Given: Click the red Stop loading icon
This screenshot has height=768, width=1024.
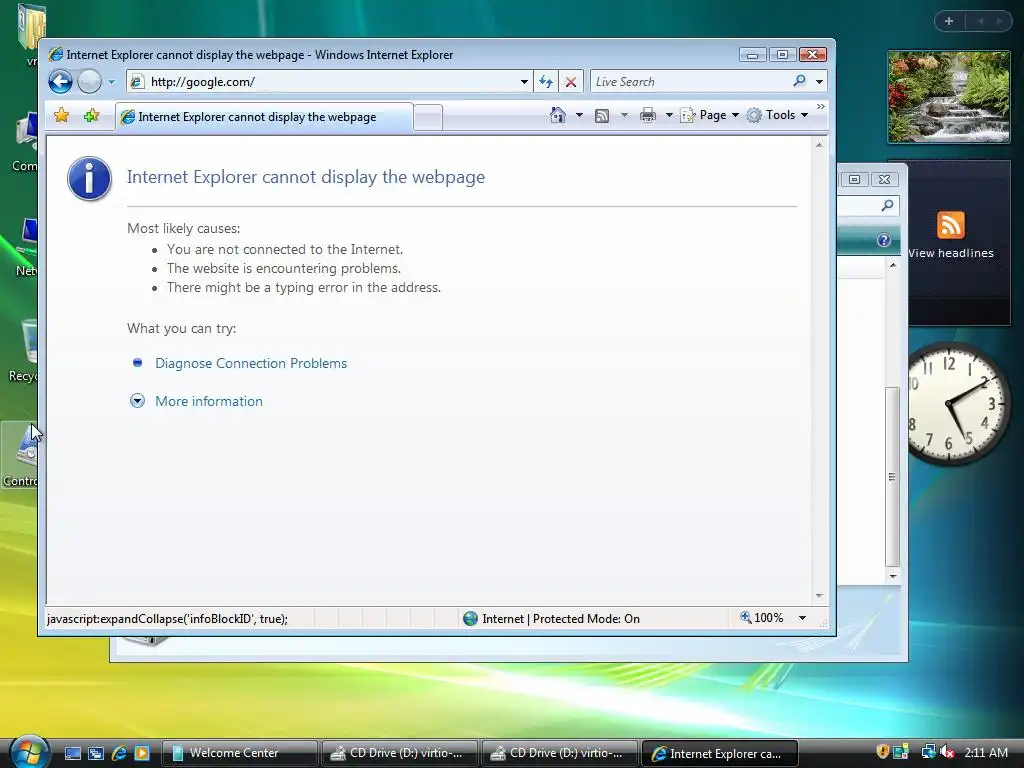Looking at the screenshot, I should (571, 82).
